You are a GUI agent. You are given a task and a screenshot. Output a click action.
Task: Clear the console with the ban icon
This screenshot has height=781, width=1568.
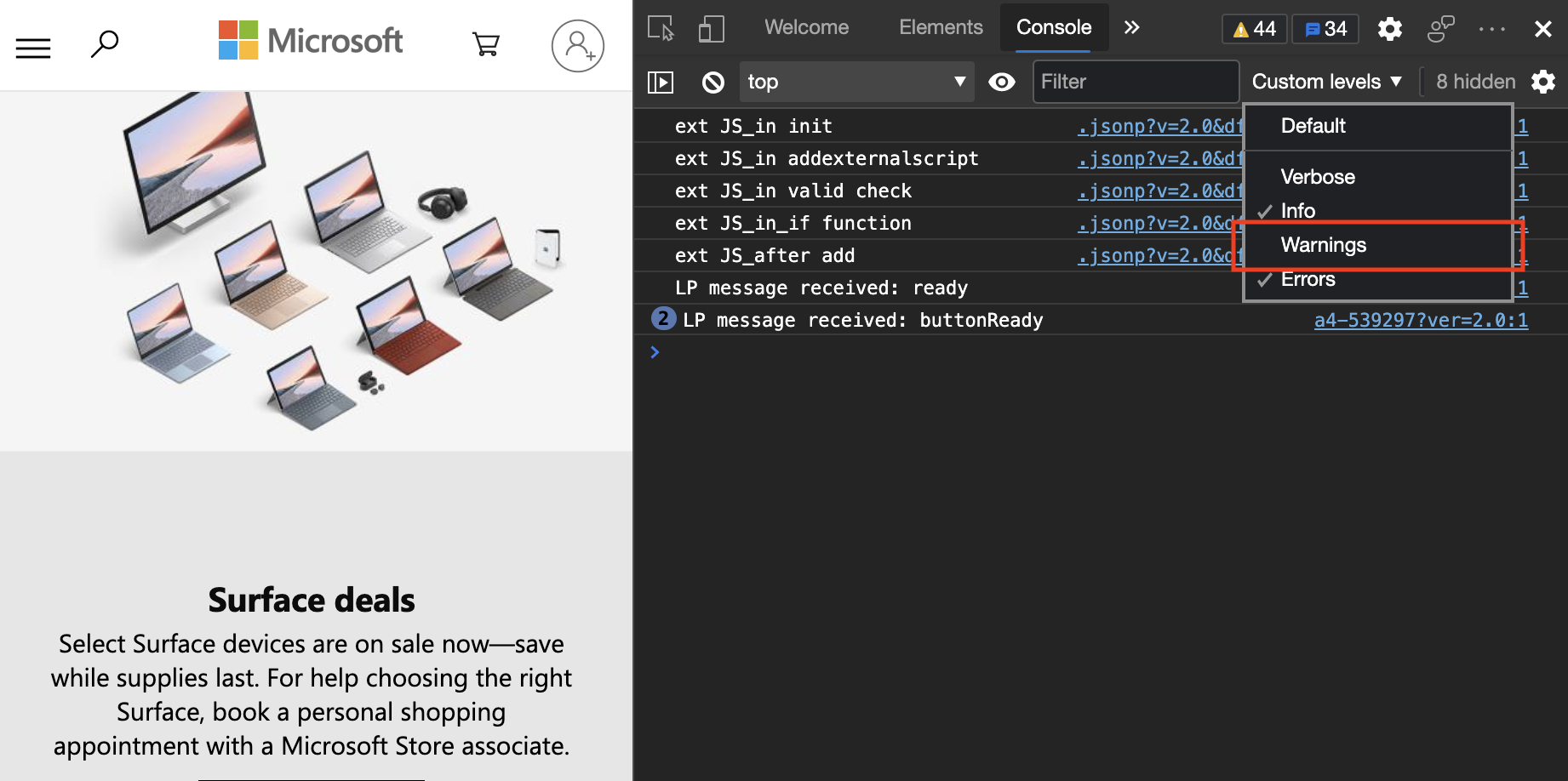(713, 82)
